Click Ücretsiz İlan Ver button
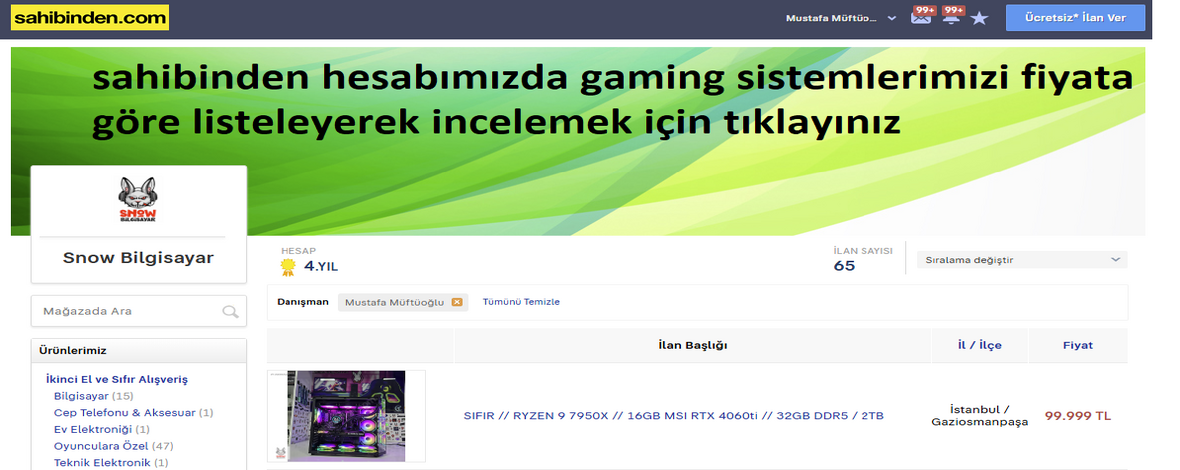 (x=1075, y=18)
